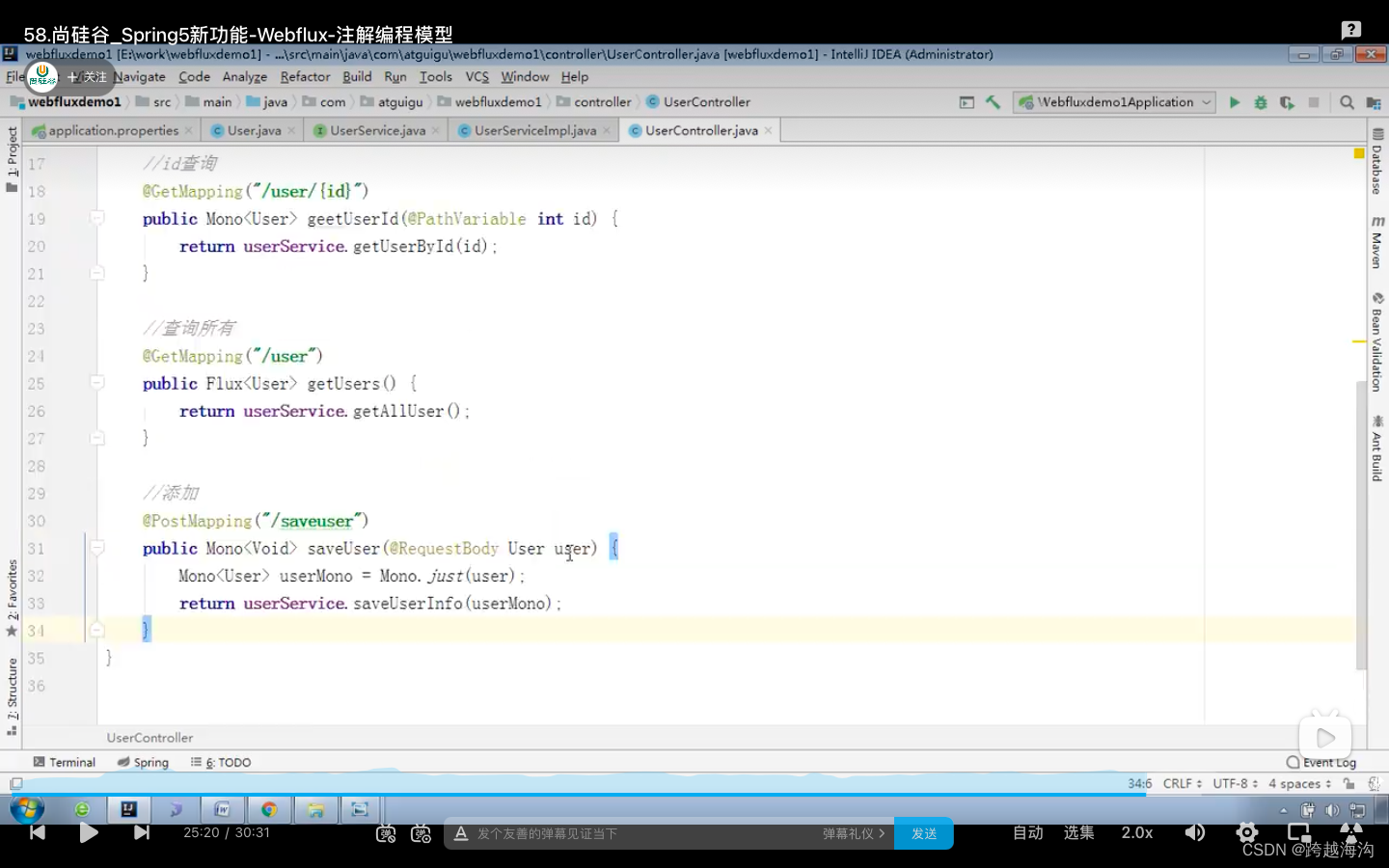Open the Refactor menu
This screenshot has width=1389, height=868.
(305, 77)
